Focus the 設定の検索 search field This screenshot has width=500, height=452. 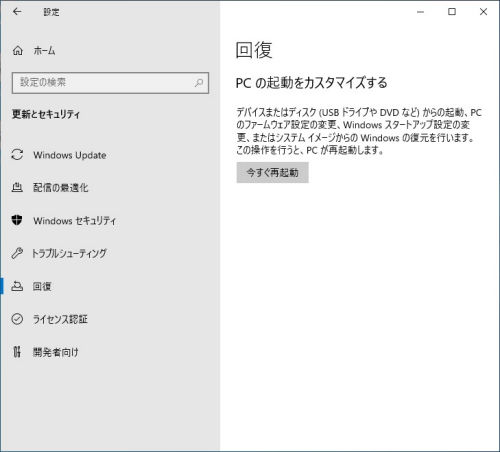tap(110, 83)
